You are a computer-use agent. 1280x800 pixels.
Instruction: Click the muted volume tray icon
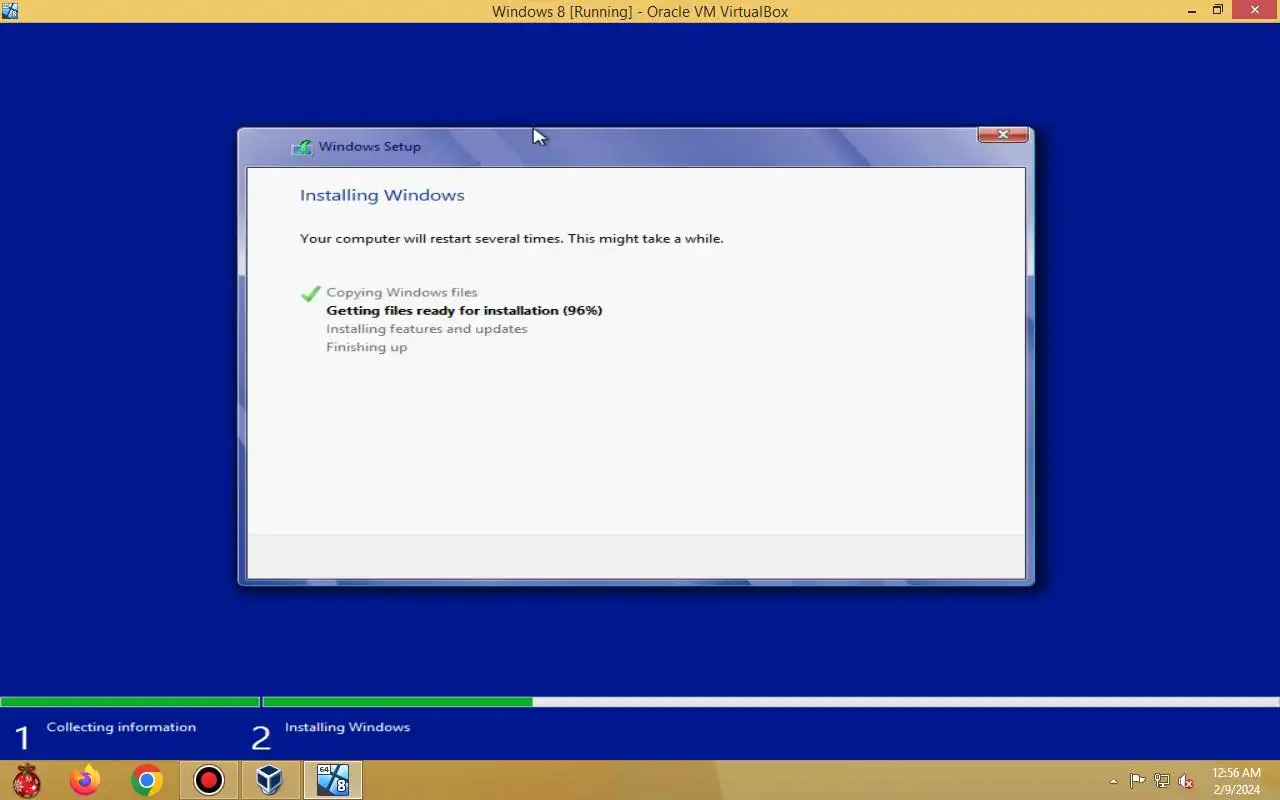pyautogui.click(x=1186, y=781)
